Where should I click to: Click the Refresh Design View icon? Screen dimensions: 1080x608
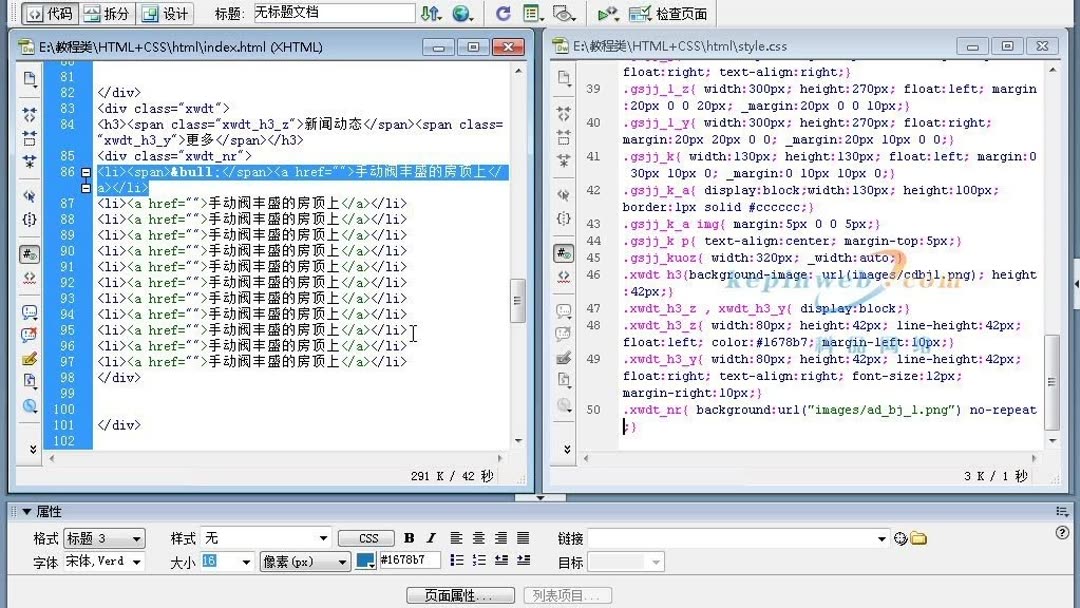click(503, 12)
